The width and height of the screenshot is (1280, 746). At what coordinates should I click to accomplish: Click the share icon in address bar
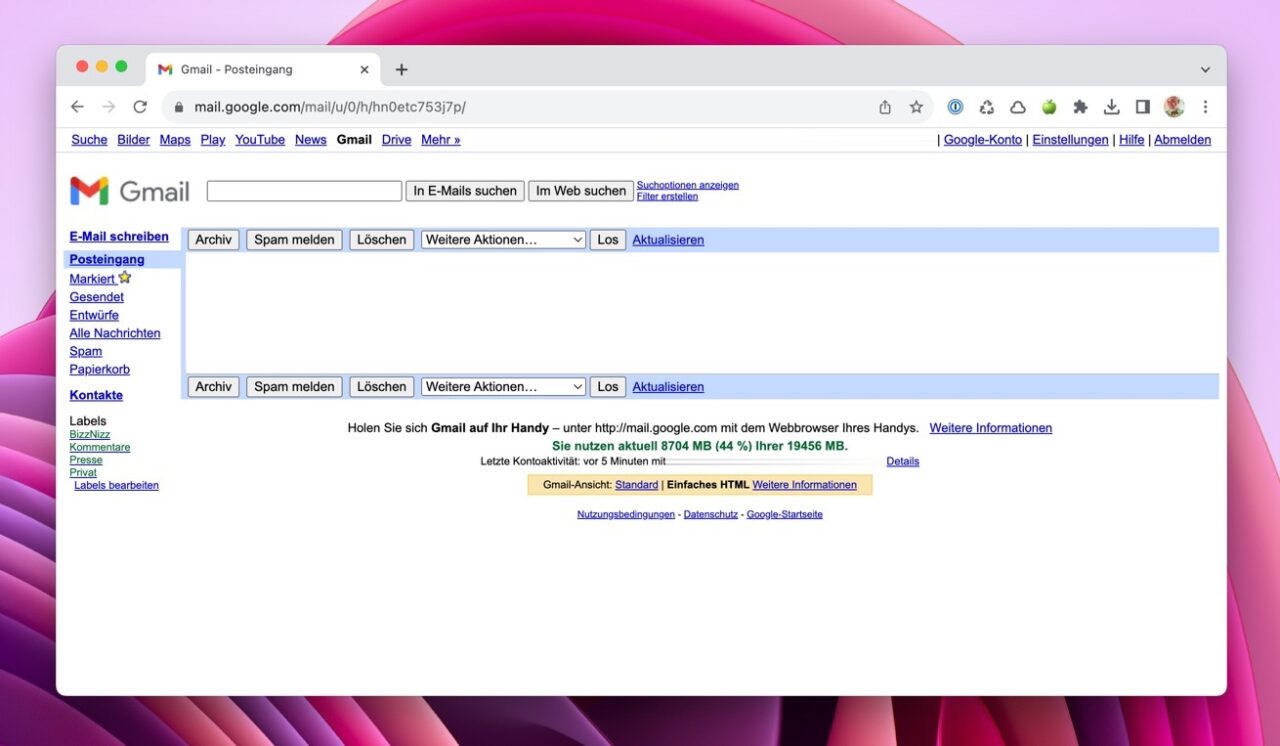pos(885,107)
